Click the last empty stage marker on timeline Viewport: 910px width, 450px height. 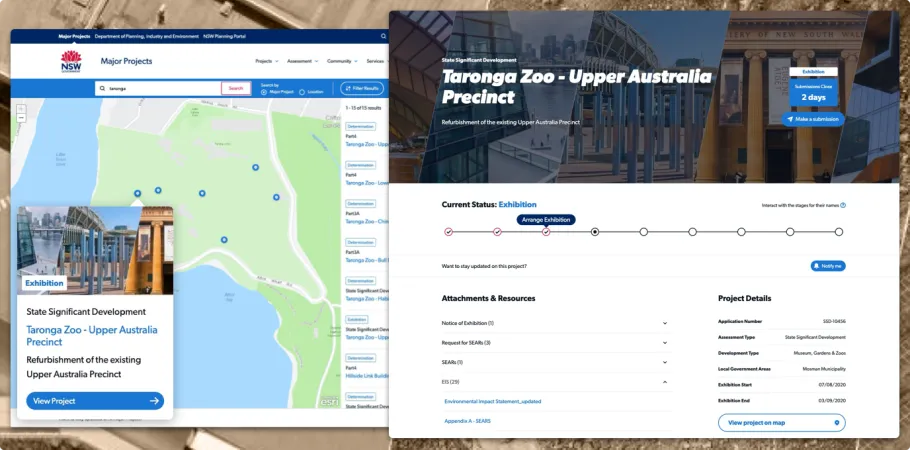[839, 232]
